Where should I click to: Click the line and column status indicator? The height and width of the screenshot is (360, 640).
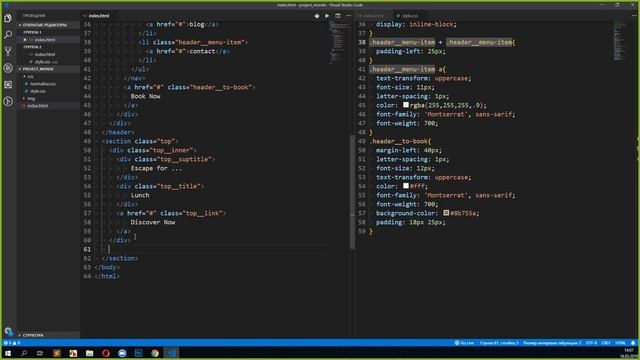pos(499,343)
